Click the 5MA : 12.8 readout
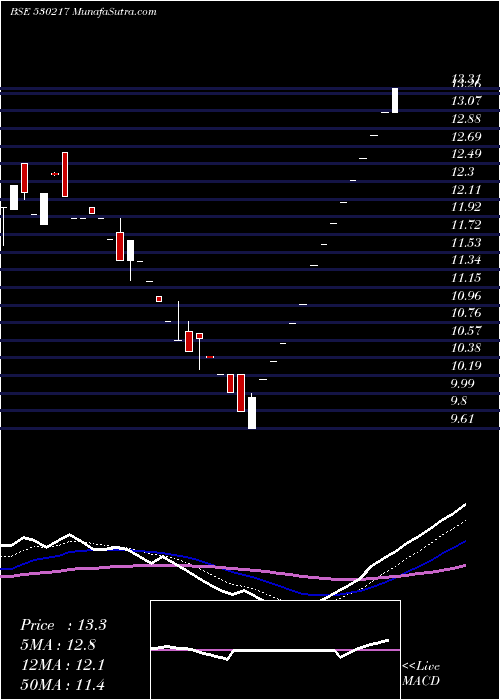Image resolution: width=500 pixels, height=700 pixels. (x=58, y=645)
